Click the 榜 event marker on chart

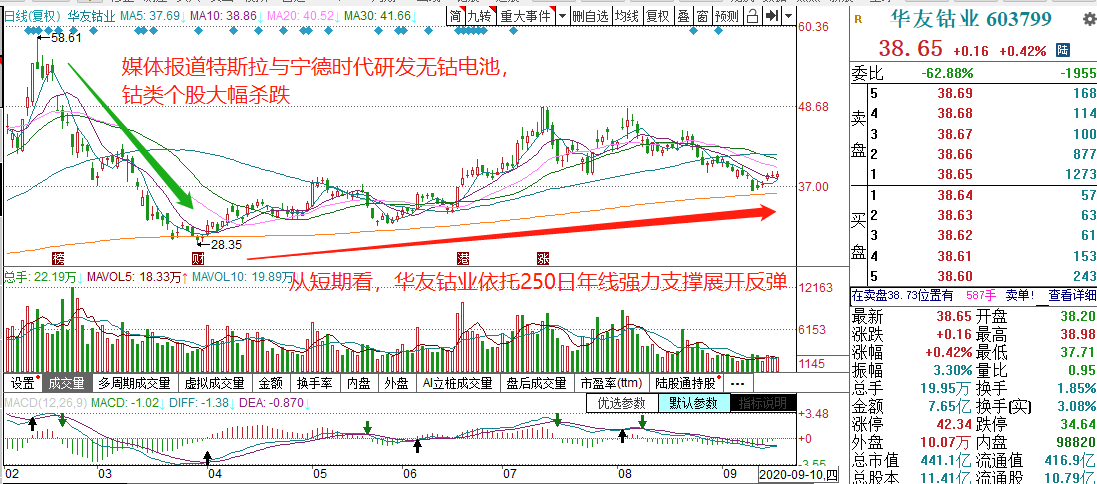[58, 258]
